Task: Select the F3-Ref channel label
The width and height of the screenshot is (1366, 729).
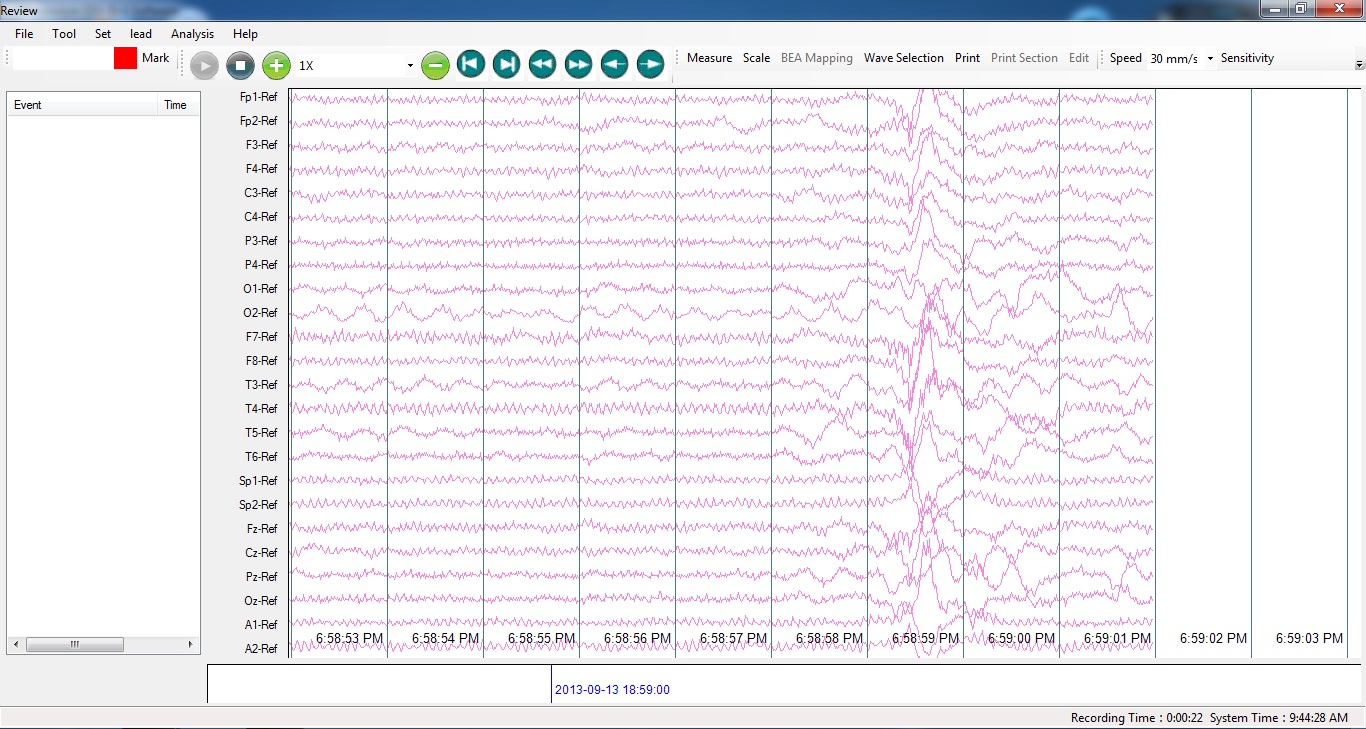Action: 262,145
